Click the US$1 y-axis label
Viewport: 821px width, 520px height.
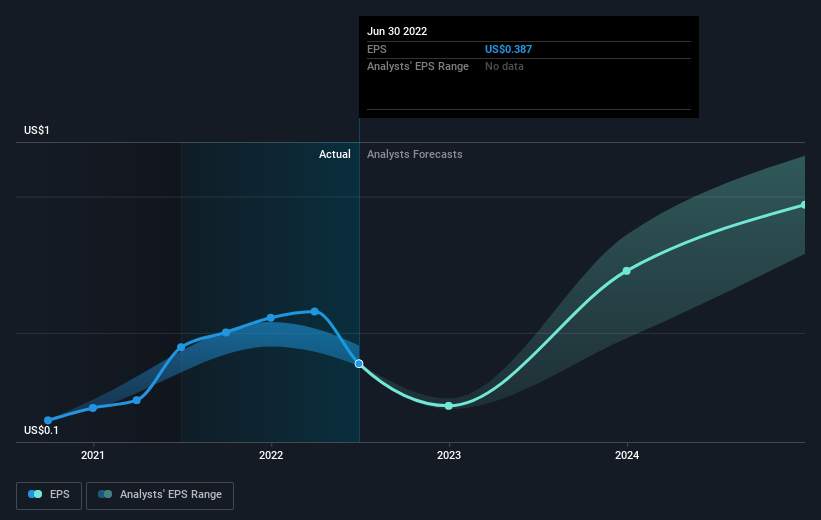point(37,130)
